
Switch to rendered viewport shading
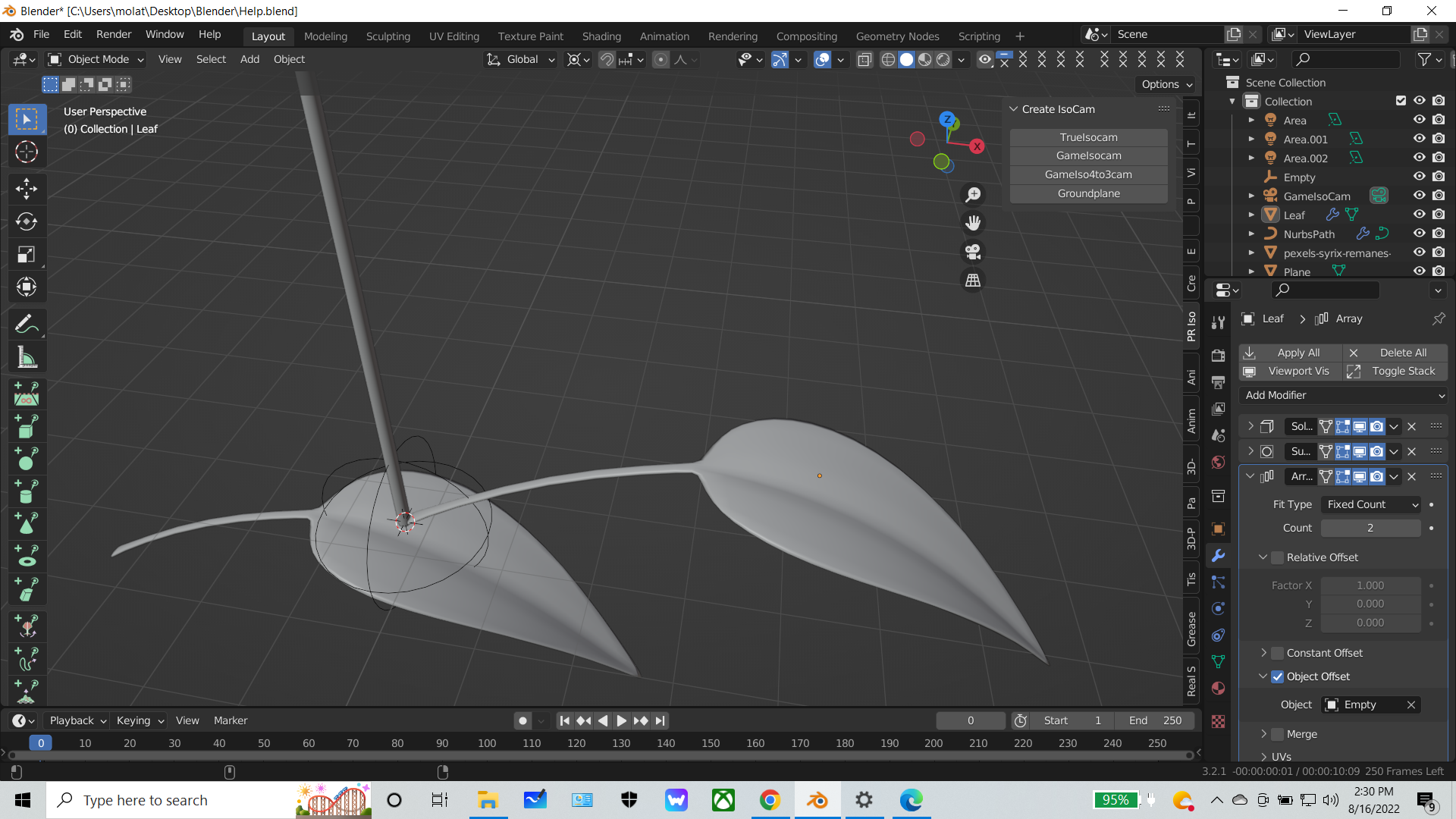click(x=943, y=60)
